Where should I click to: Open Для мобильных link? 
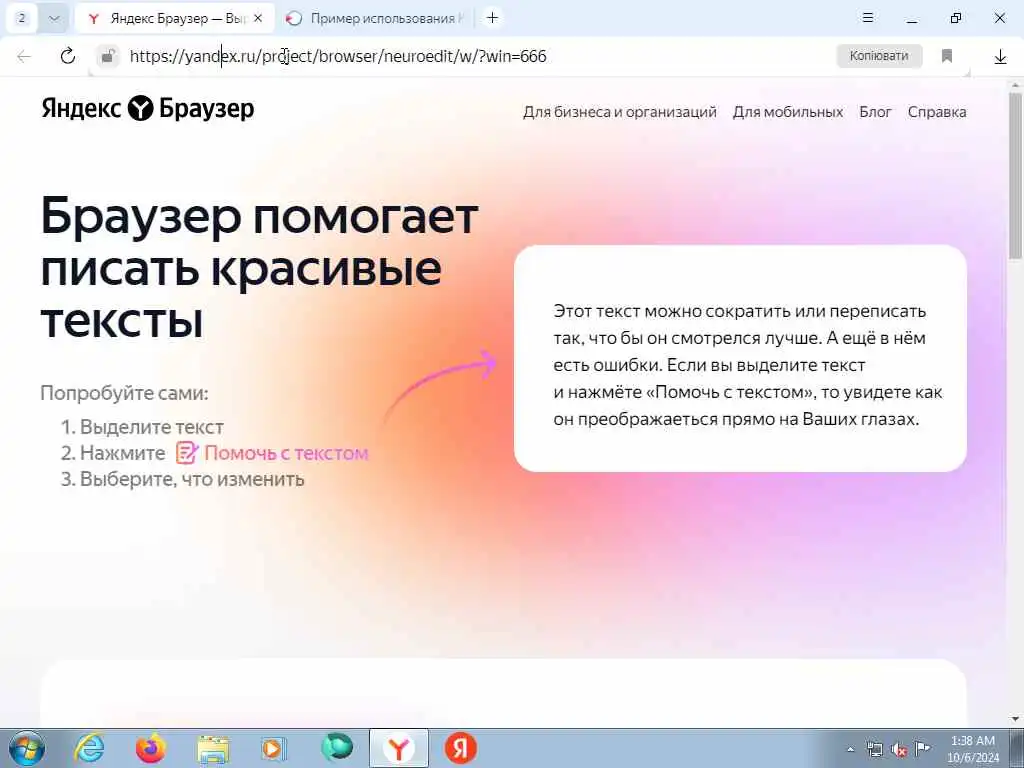click(x=788, y=112)
